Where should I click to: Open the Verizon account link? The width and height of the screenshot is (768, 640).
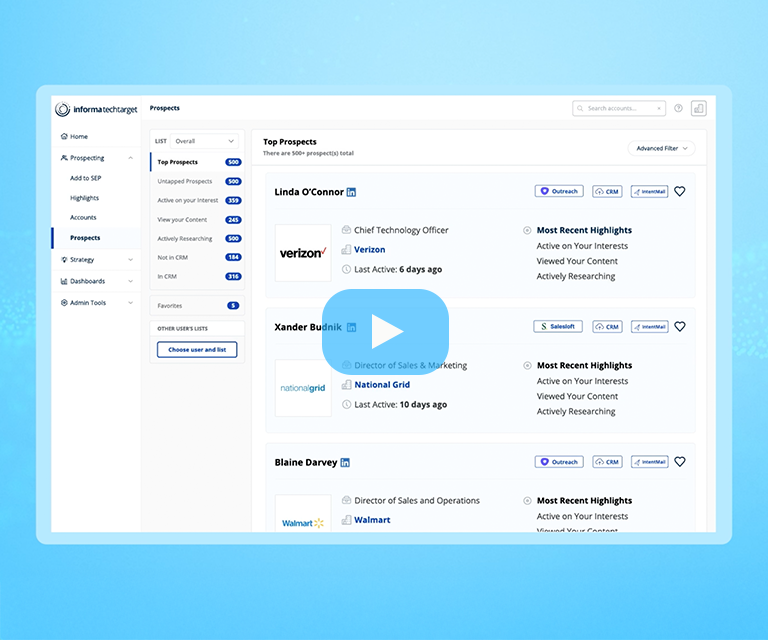(370, 250)
